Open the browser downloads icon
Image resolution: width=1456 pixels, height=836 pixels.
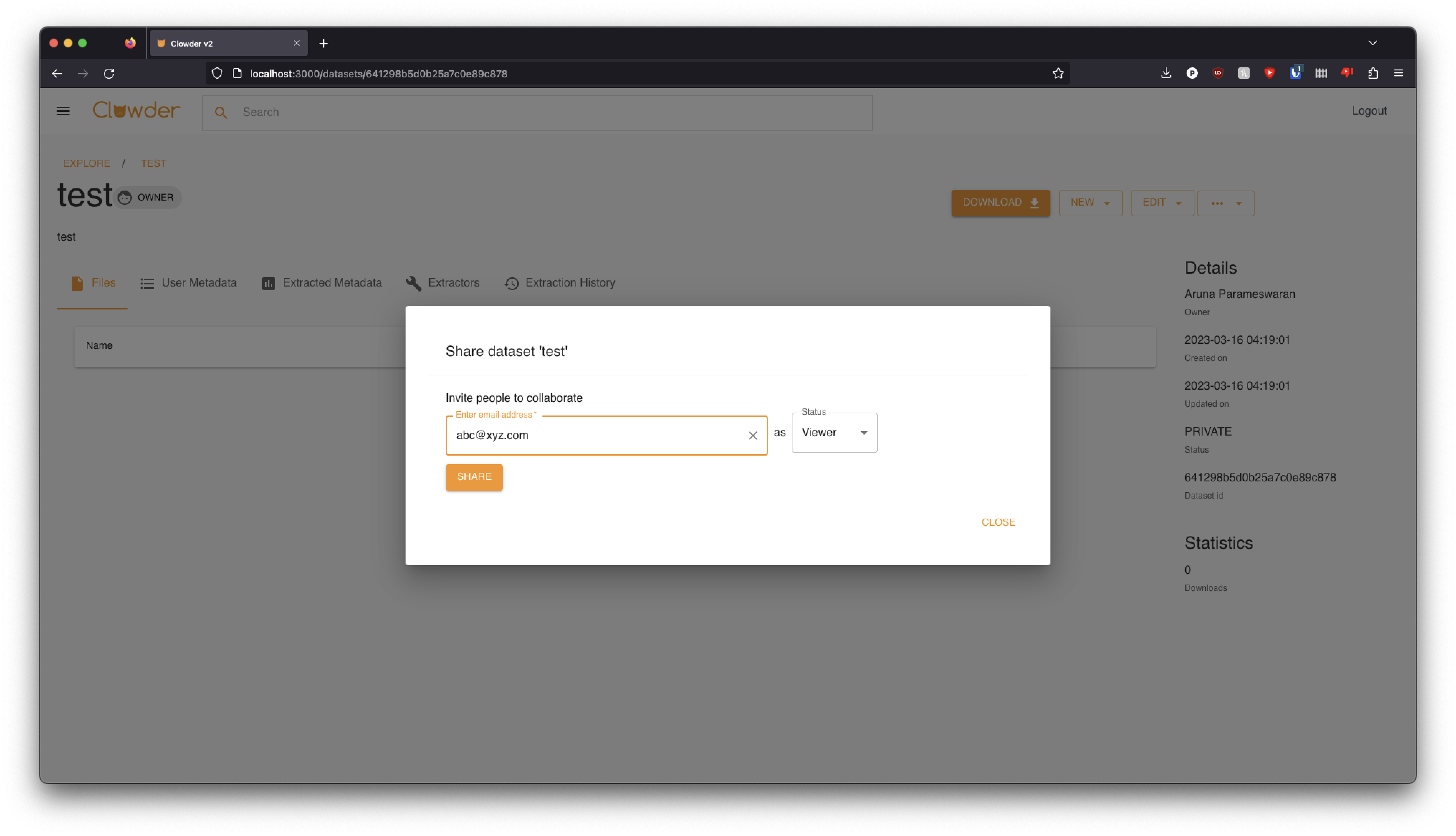(1166, 73)
